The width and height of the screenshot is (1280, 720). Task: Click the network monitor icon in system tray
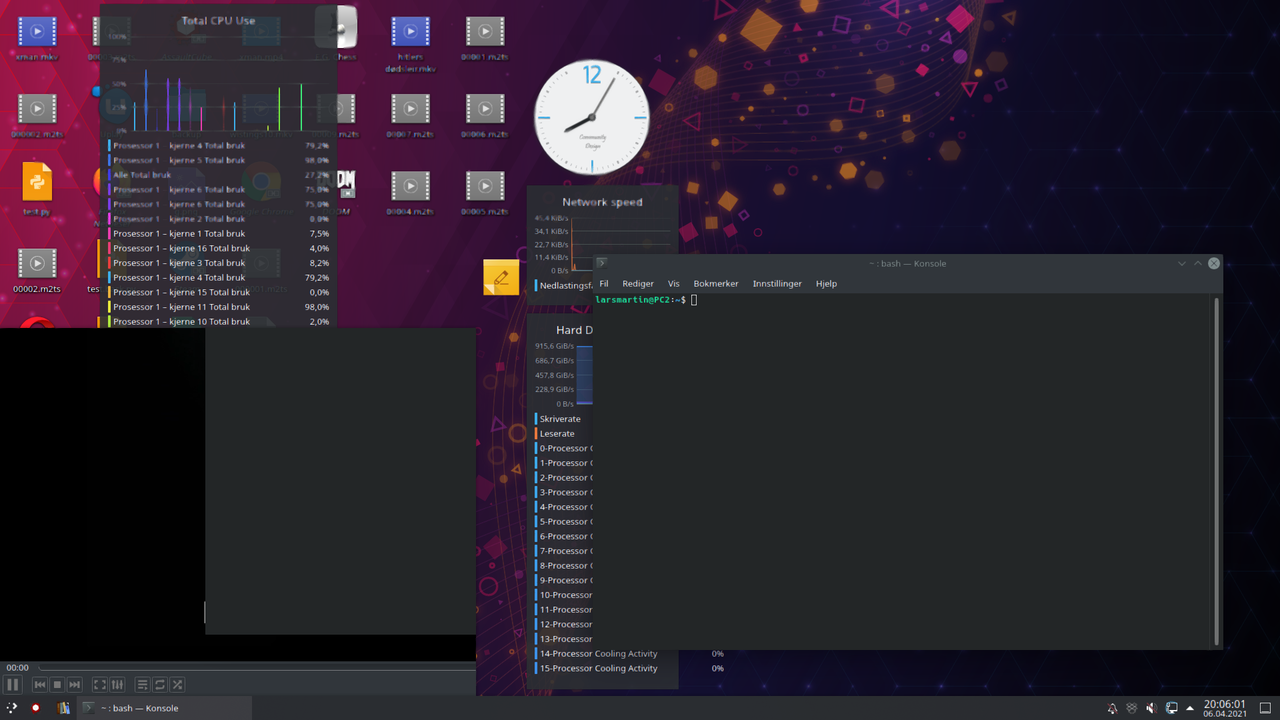pos(1171,707)
